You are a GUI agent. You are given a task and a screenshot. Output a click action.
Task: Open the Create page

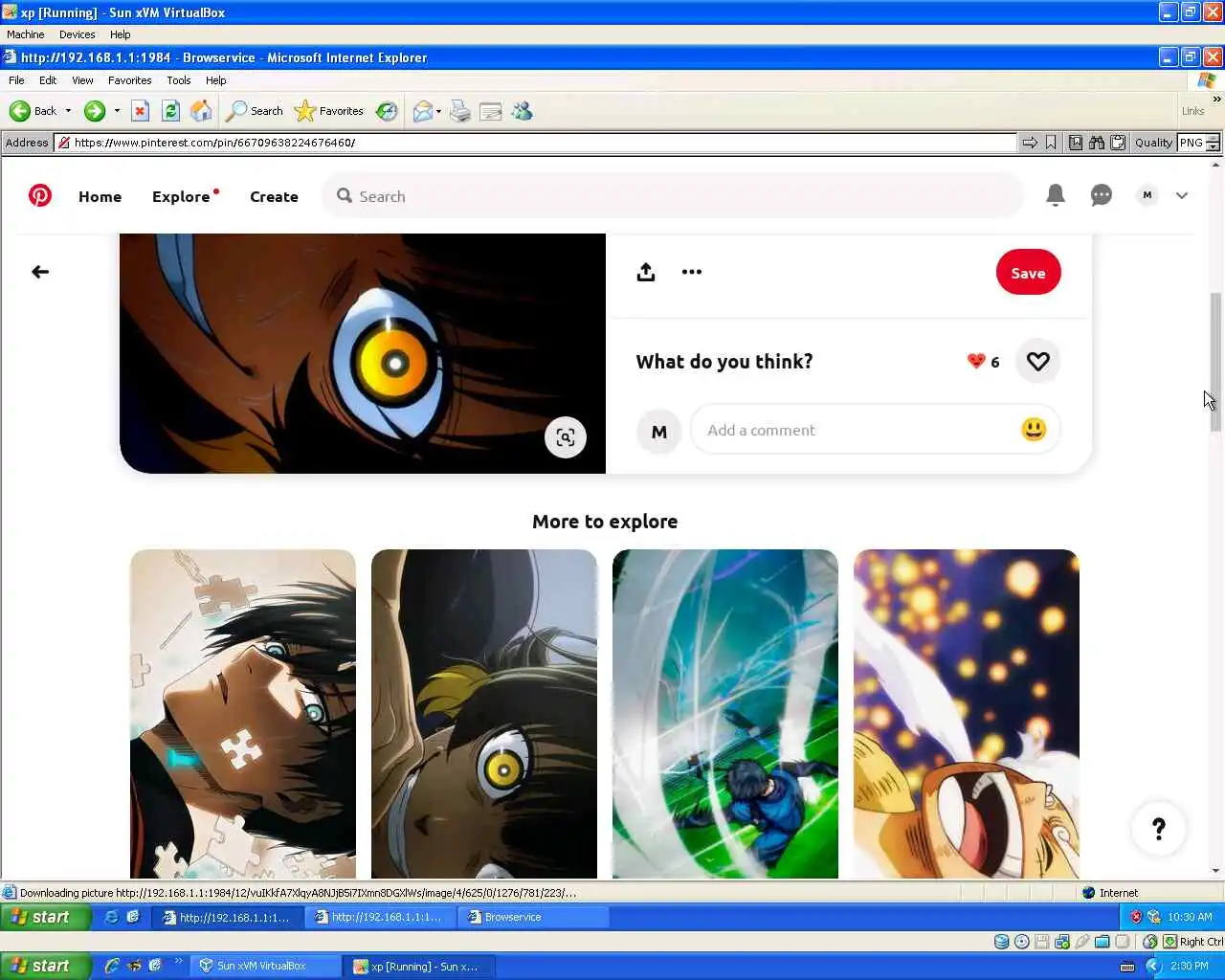click(274, 196)
